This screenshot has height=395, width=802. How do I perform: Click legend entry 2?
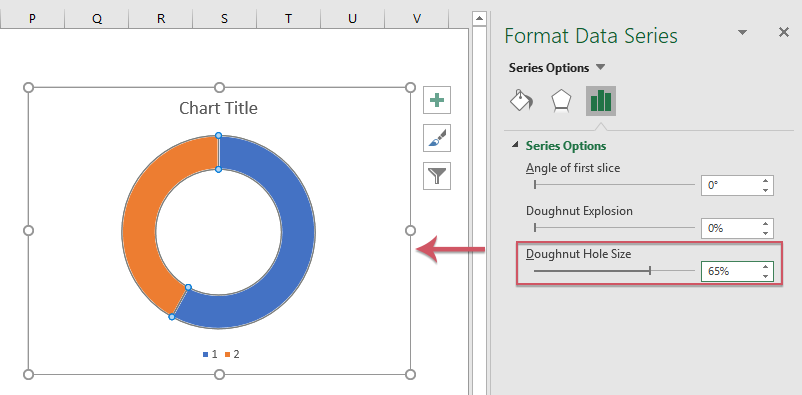pyautogui.click(x=232, y=354)
